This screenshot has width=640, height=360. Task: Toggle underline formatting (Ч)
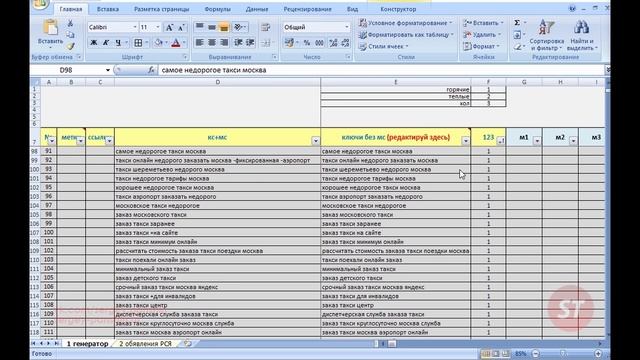coord(118,42)
